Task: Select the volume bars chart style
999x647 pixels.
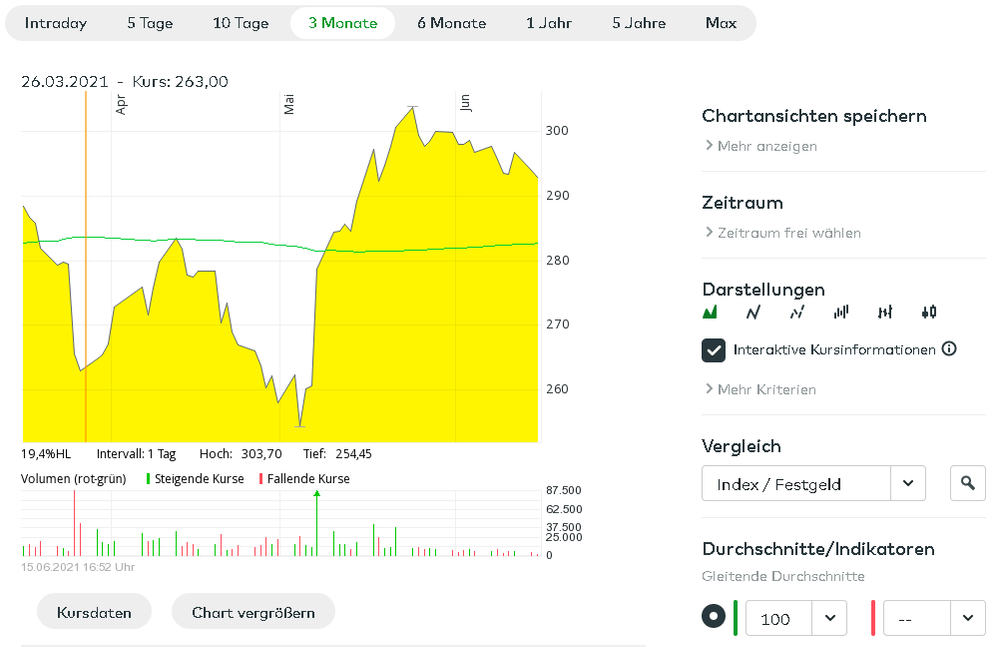Action: click(840, 312)
